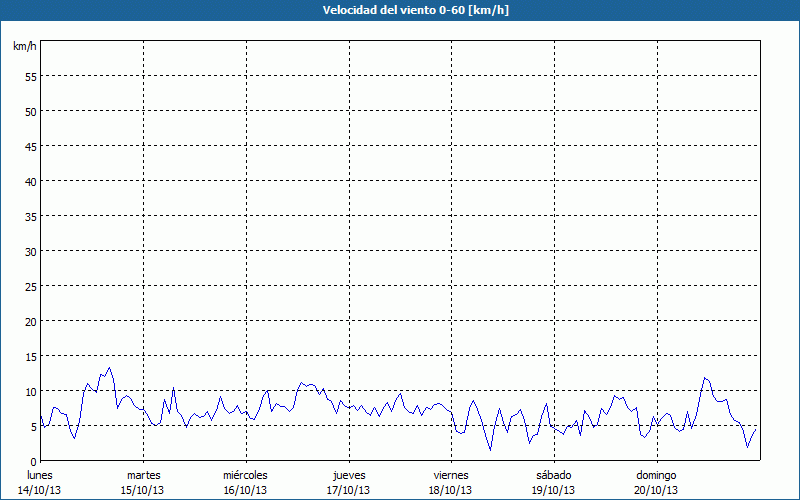Select the date label 15/10/13
The height and width of the screenshot is (500, 800).
[x=143, y=490]
